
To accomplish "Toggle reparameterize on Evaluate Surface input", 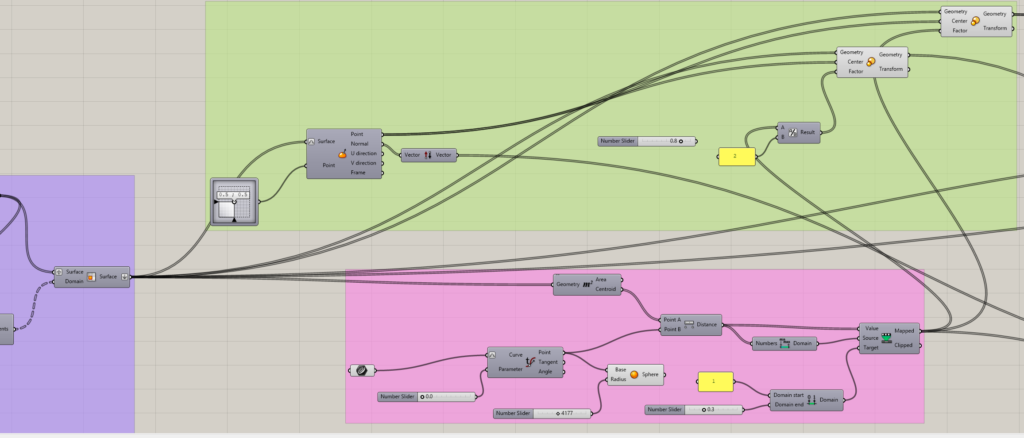I will 312,142.
